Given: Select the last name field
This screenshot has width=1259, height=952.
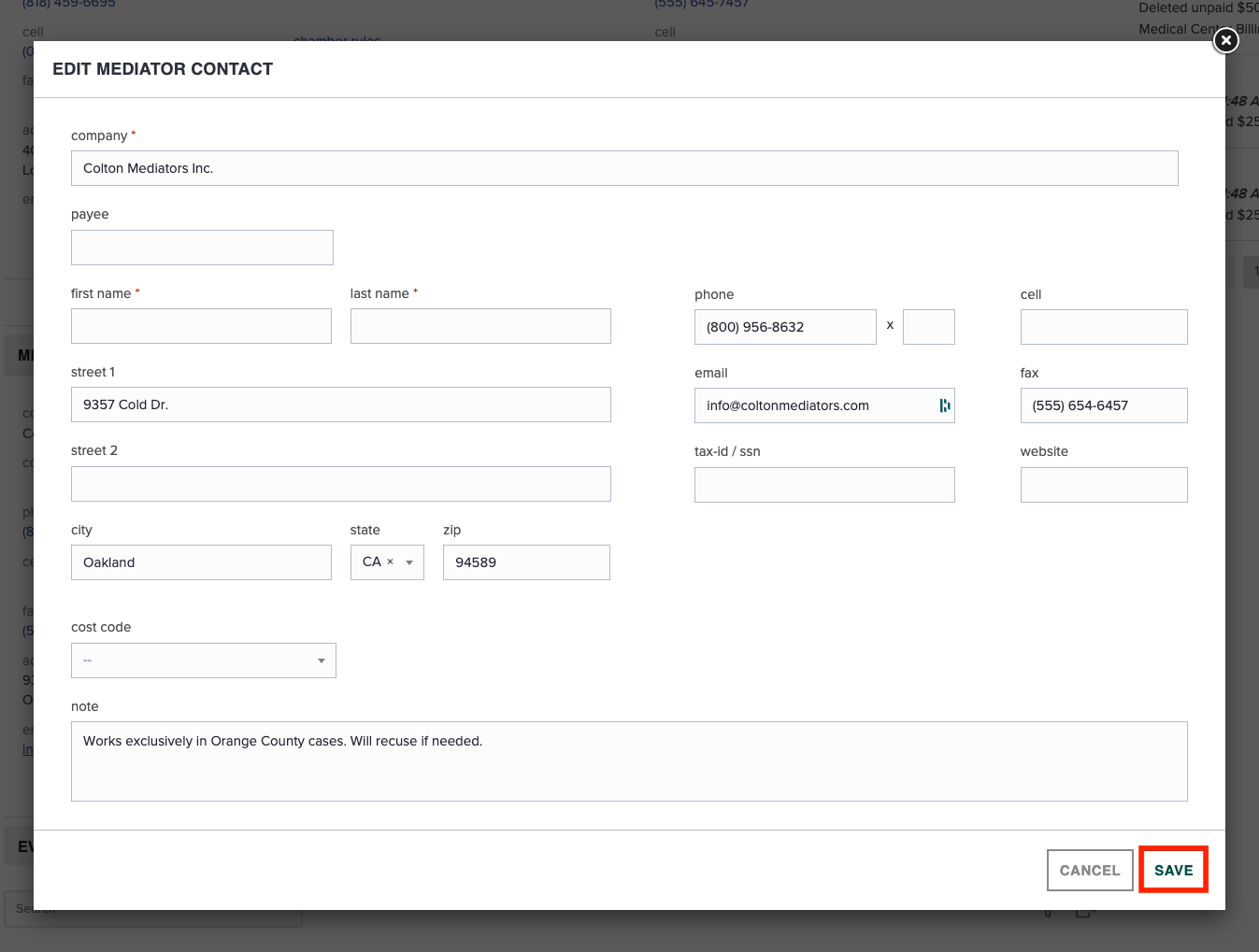Looking at the screenshot, I should (480, 326).
